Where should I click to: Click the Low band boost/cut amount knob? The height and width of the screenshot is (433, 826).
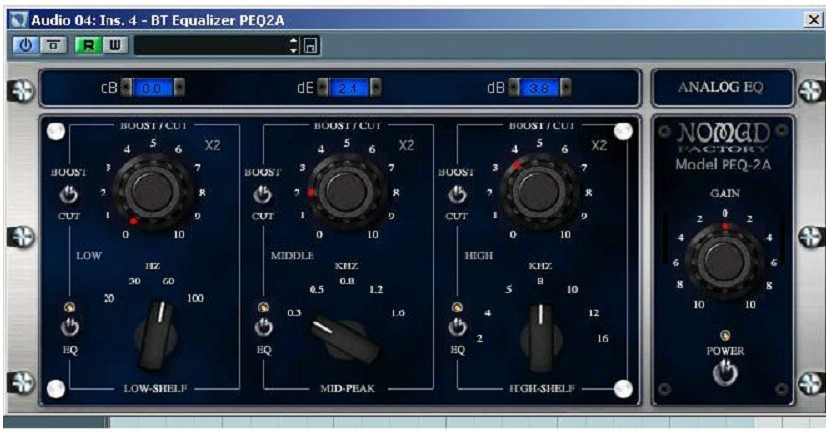pyautogui.click(x=151, y=189)
